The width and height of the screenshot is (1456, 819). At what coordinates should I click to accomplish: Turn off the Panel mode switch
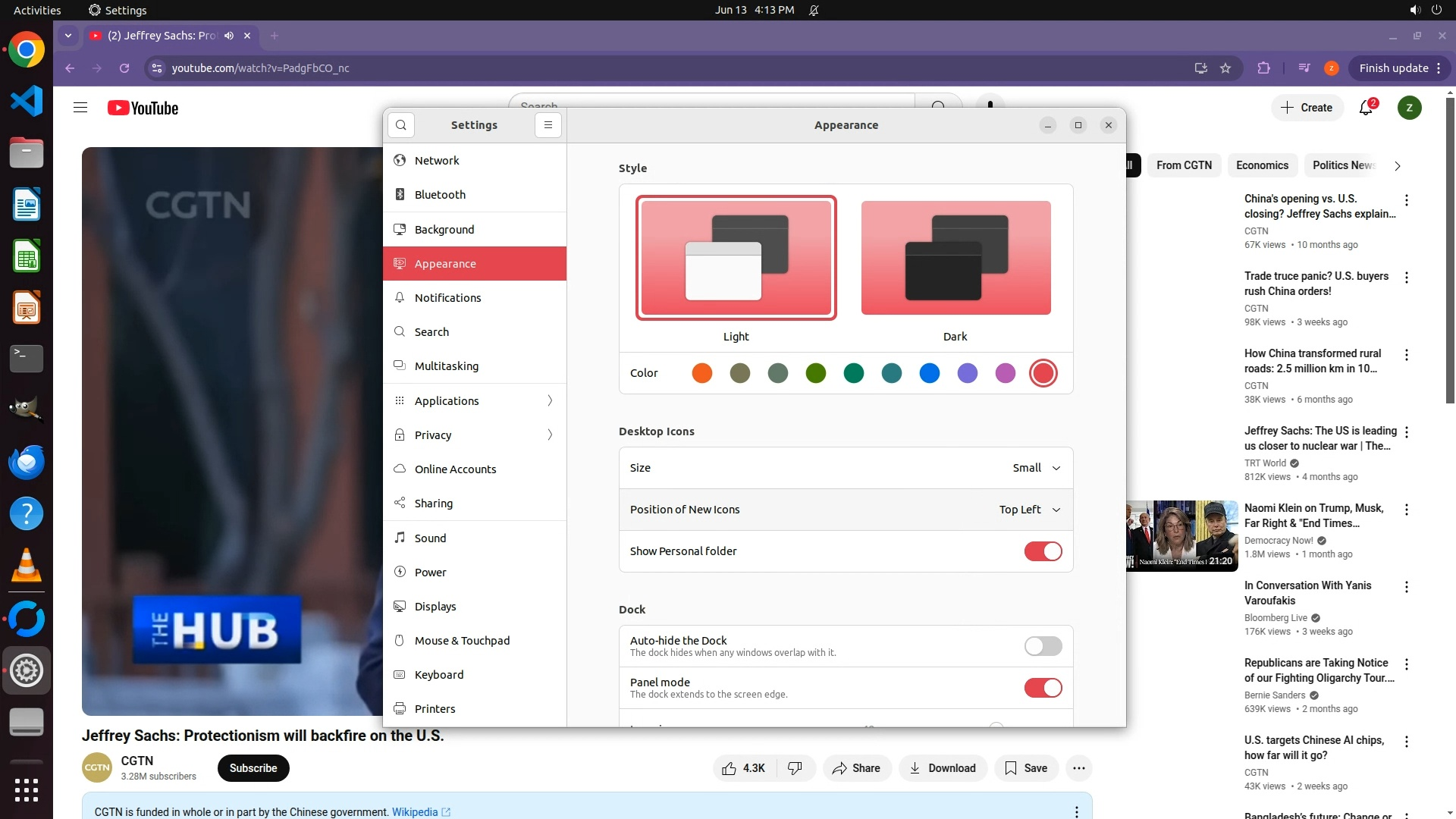click(1043, 688)
